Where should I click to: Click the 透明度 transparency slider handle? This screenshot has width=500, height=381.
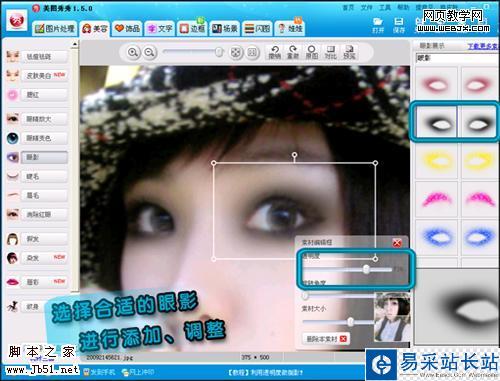(366, 269)
